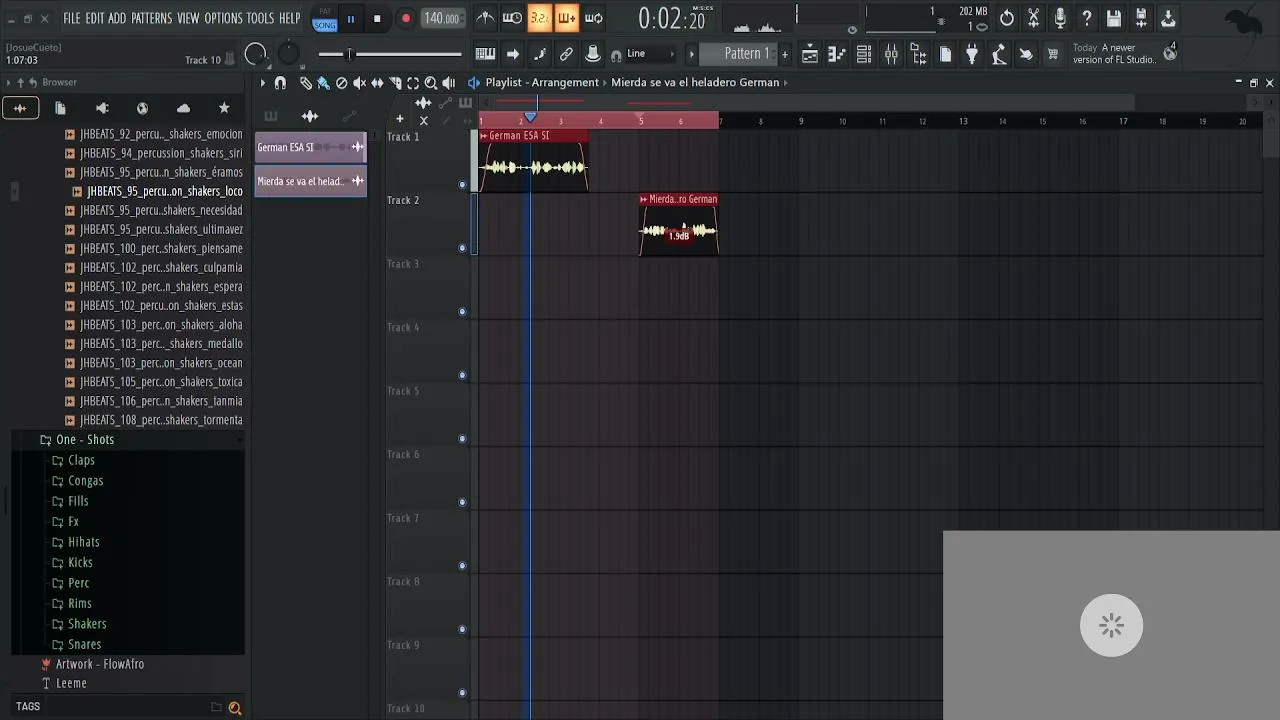Open the Playlist - Arrangement breadcrumb menu
The height and width of the screenshot is (720, 1280).
(542, 83)
